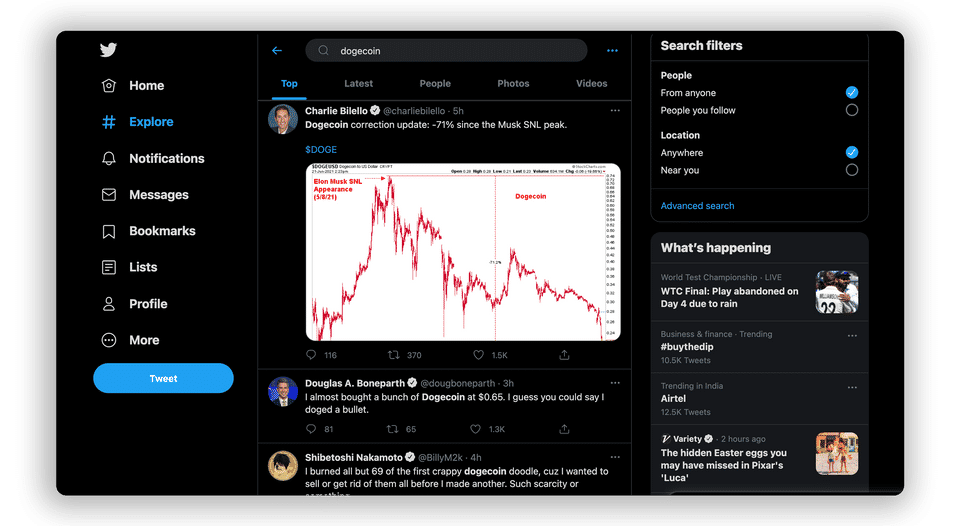The image size is (960, 526).
Task: Open the Dogecoin price chart image
Action: click(x=463, y=252)
